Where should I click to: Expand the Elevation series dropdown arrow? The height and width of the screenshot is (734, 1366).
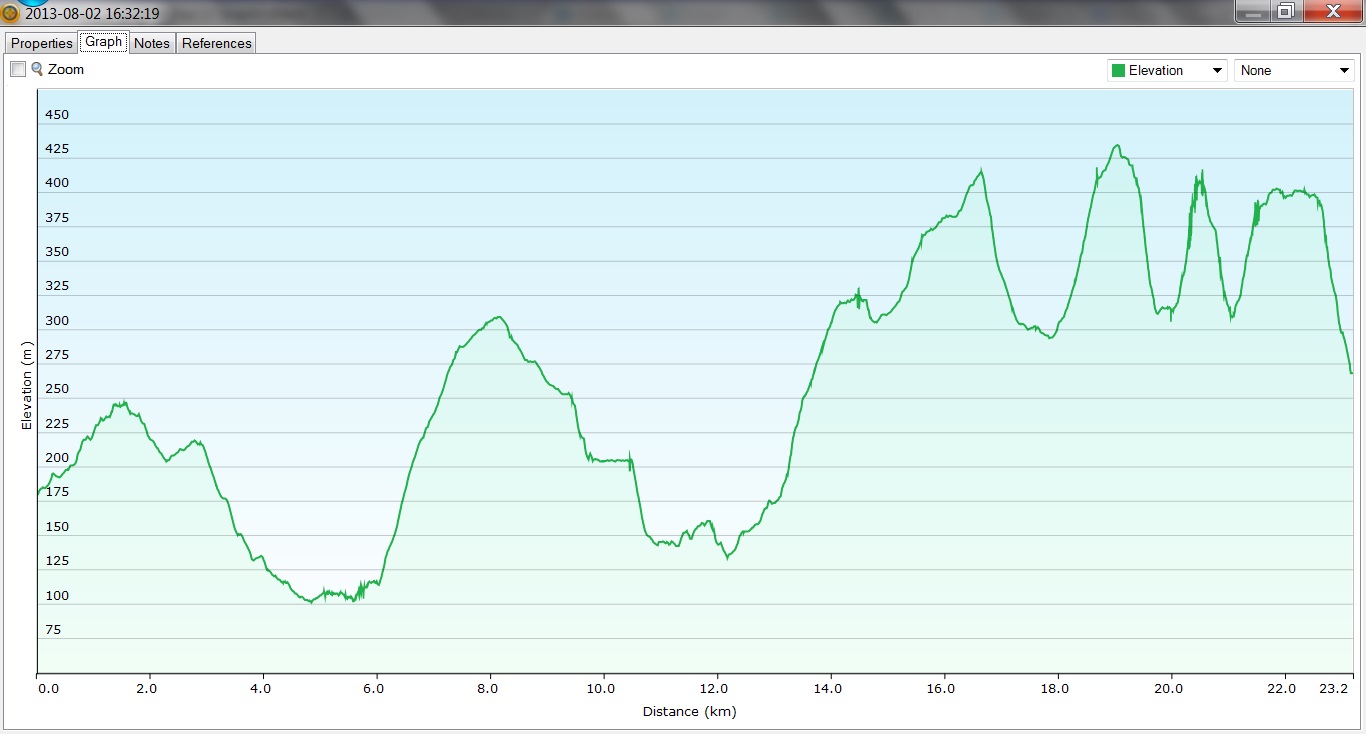click(1216, 70)
